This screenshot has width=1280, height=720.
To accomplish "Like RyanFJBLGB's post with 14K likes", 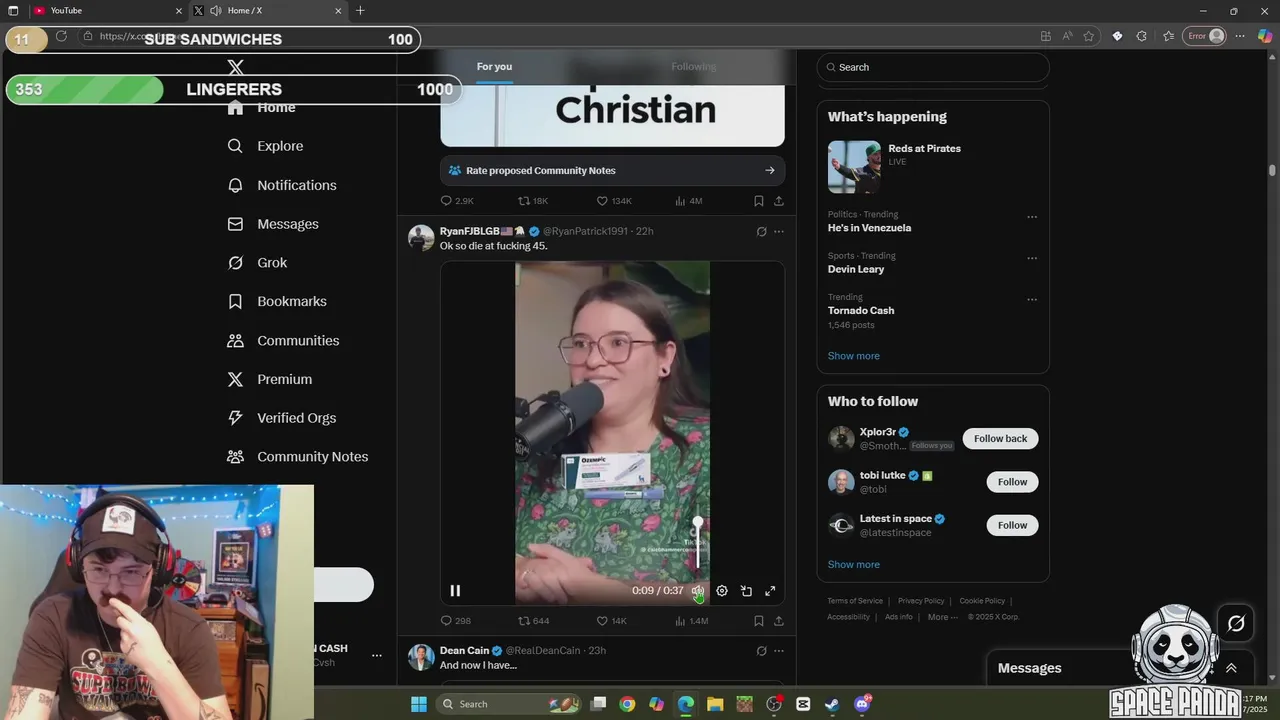I will [611, 621].
